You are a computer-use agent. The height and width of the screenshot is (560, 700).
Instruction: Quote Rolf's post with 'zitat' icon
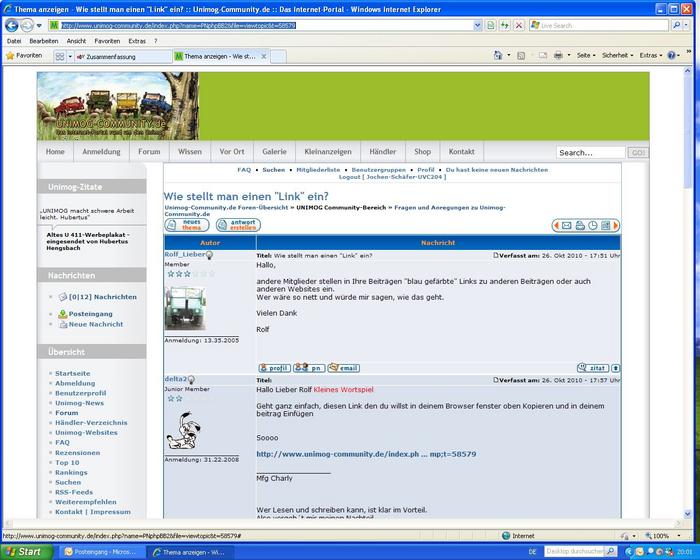pos(592,368)
